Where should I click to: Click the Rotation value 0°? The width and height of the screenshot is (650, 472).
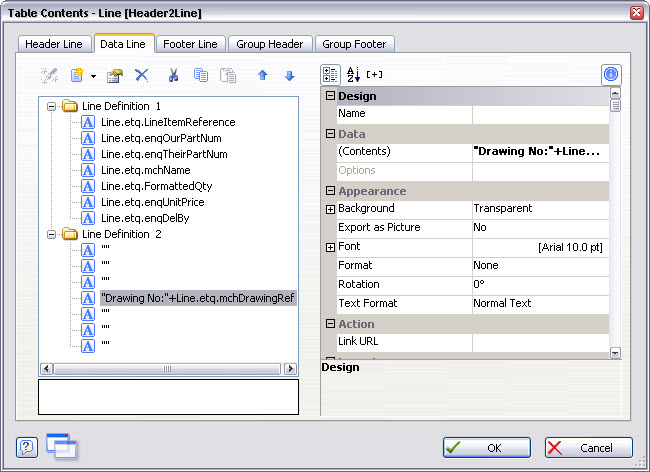pyautogui.click(x=540, y=285)
